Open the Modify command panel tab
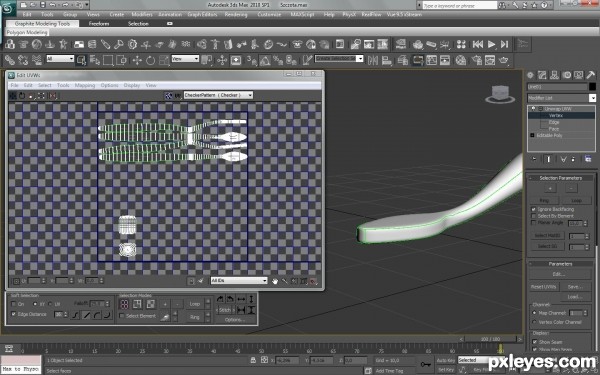 point(542,75)
